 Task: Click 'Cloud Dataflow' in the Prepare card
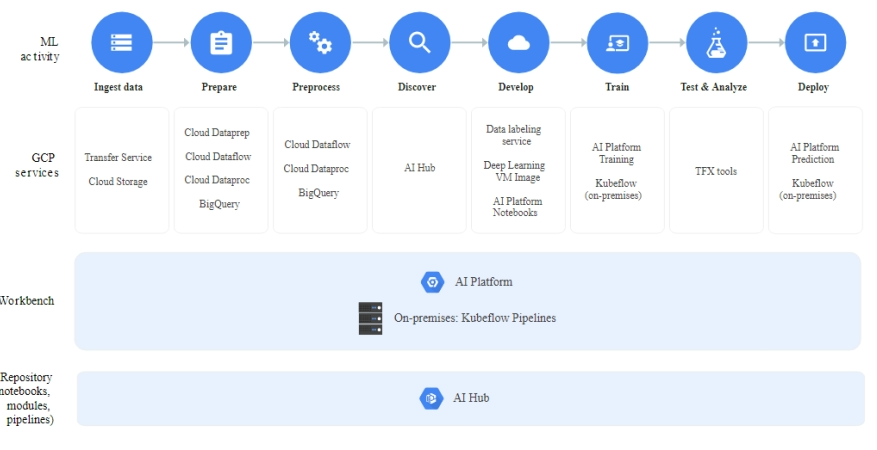pyautogui.click(x=218, y=157)
